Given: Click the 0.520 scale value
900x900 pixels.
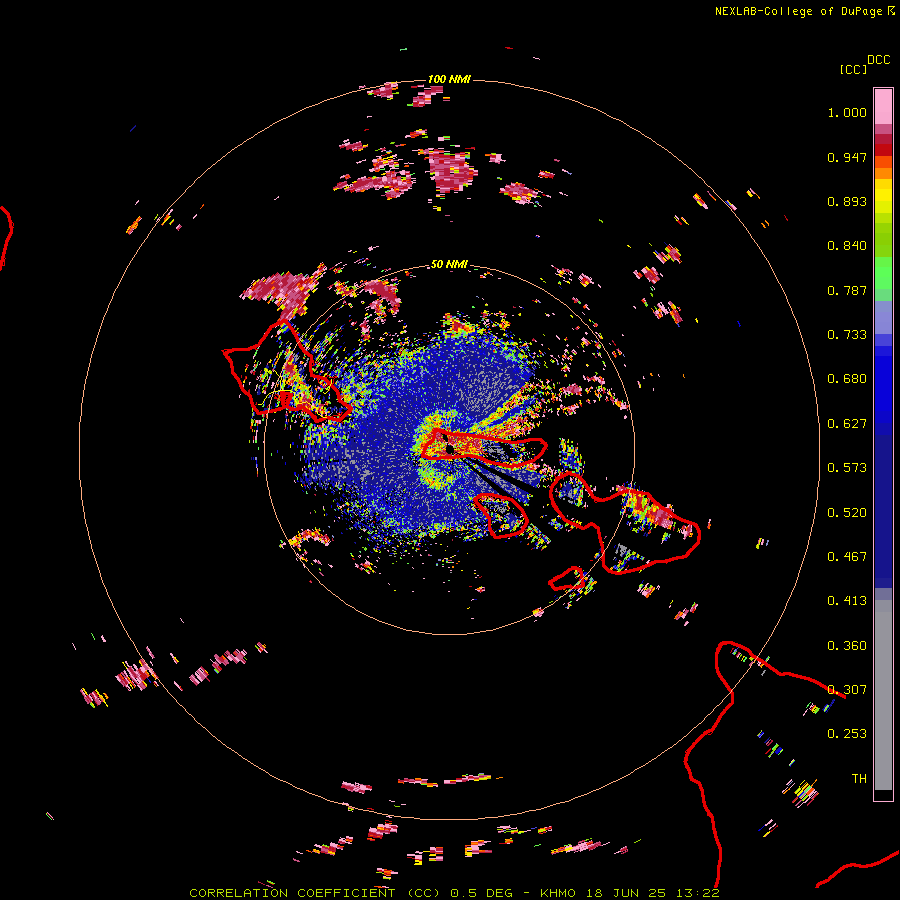Looking at the screenshot, I should (847, 513).
